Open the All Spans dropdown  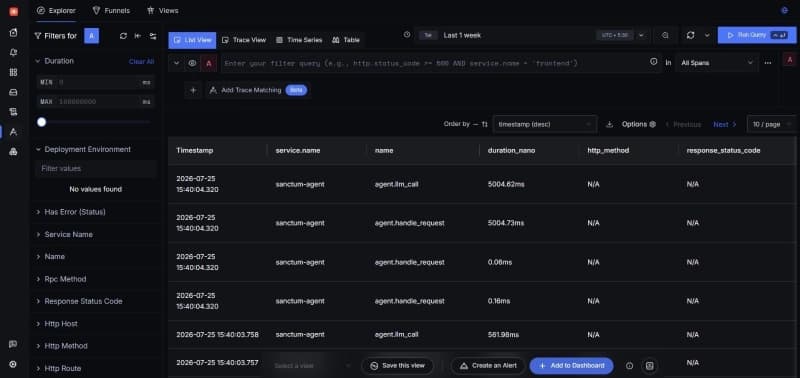[717, 63]
